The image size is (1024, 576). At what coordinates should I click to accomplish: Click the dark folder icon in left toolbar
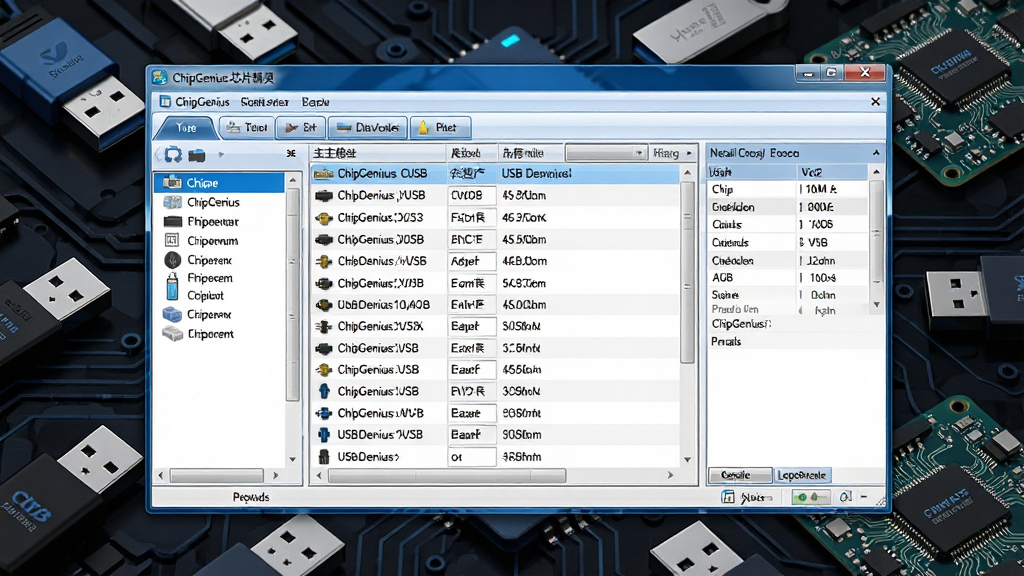tap(197, 155)
